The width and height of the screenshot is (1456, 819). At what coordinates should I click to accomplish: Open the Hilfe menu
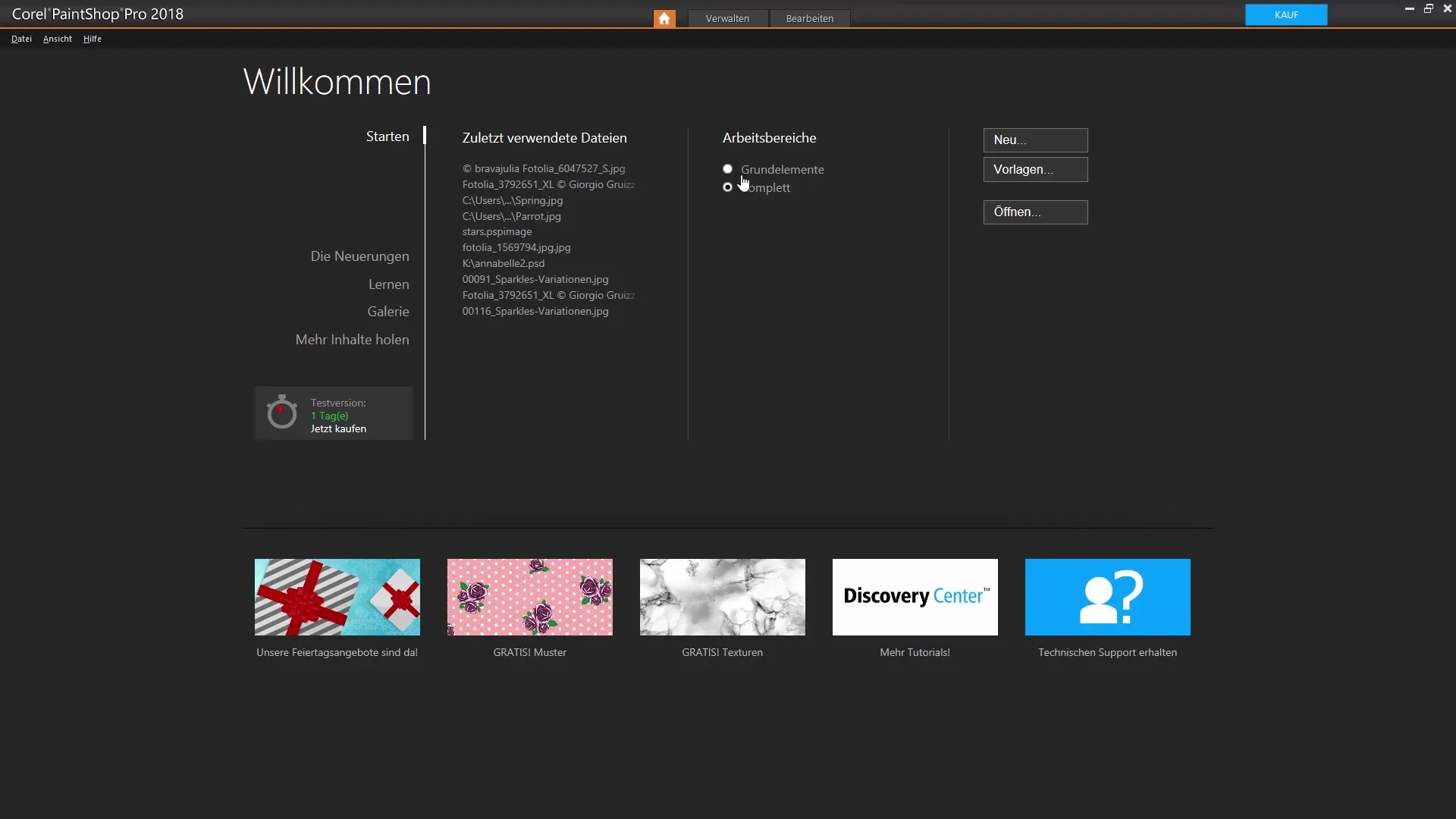tap(93, 39)
